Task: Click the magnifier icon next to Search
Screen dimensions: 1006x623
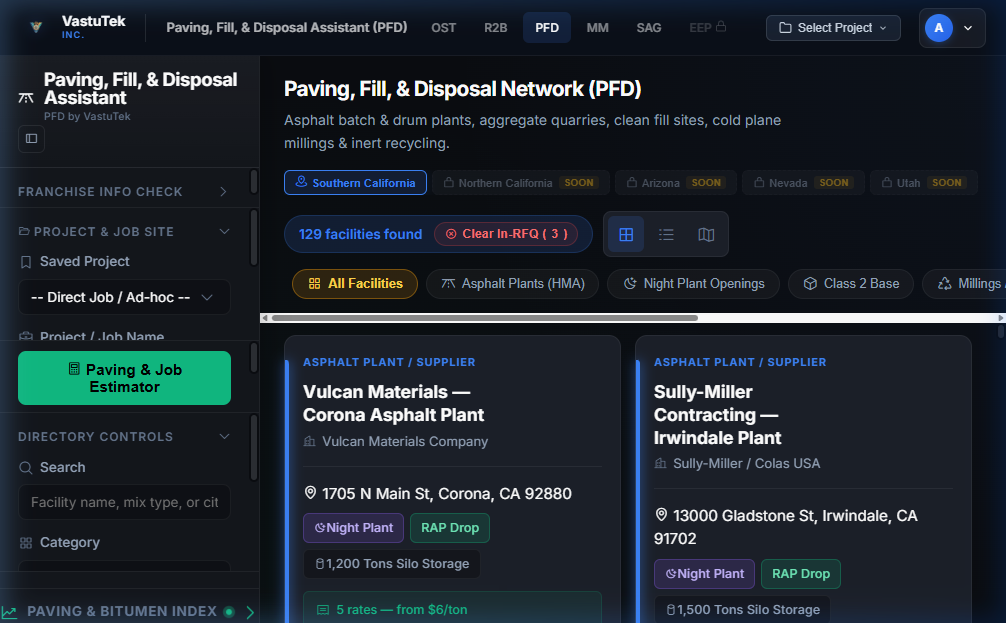Action: click(26, 468)
